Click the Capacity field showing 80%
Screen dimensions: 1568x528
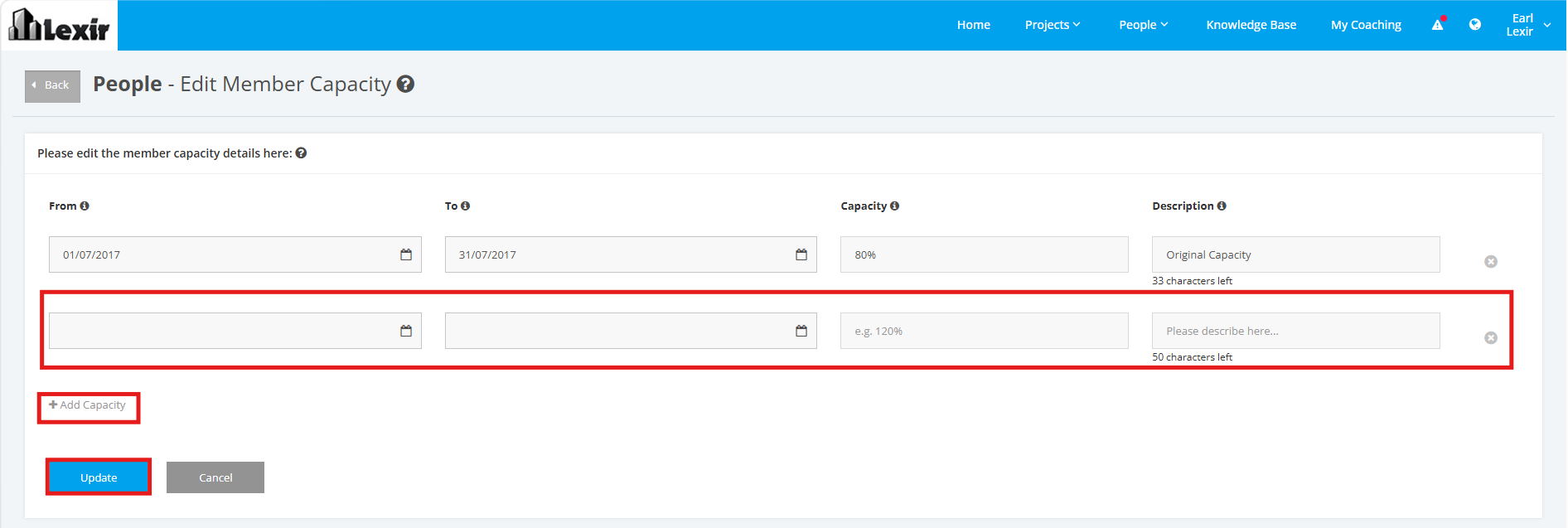[x=985, y=254]
